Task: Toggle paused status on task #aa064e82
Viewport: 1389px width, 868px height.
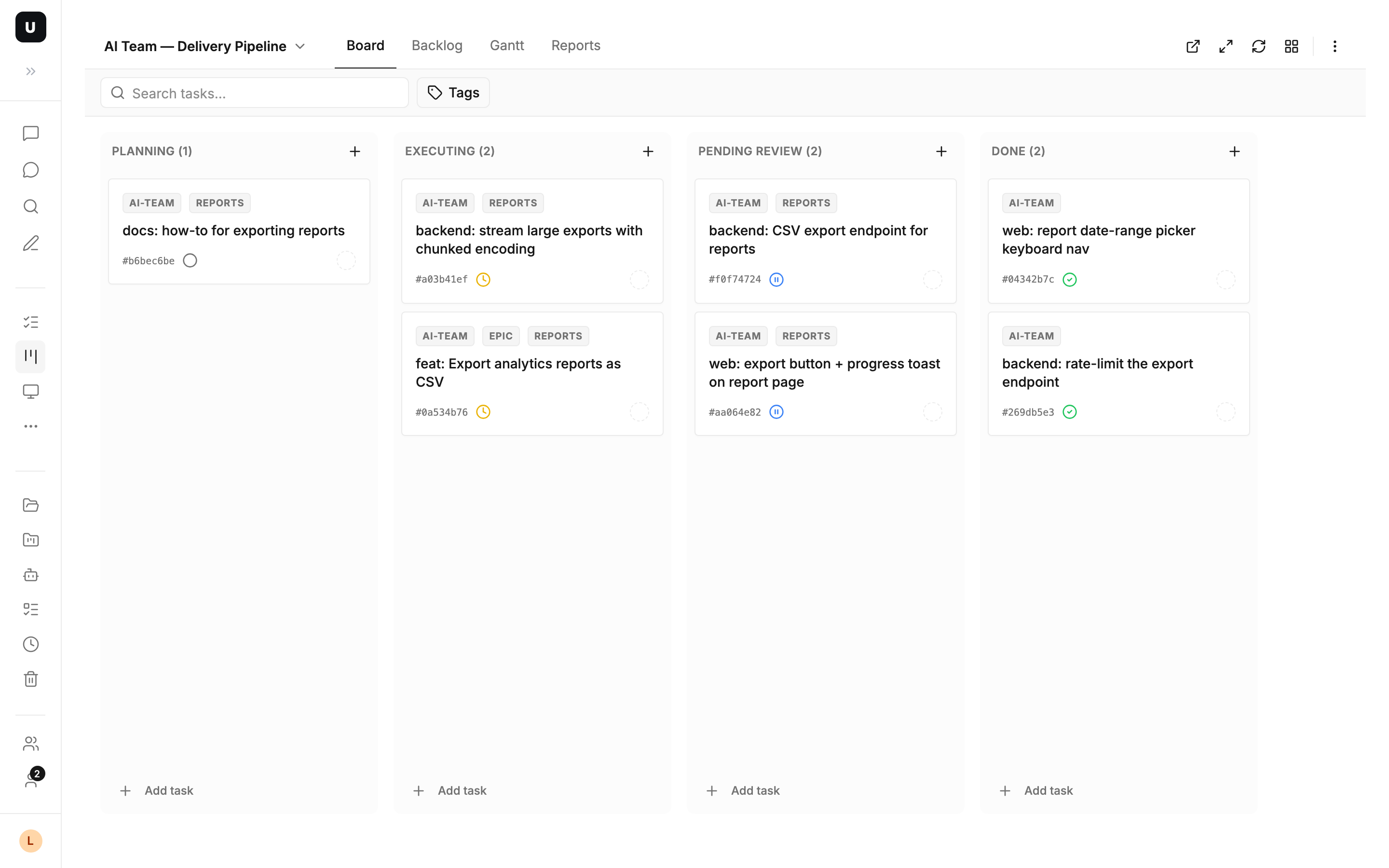Action: pyautogui.click(x=776, y=412)
